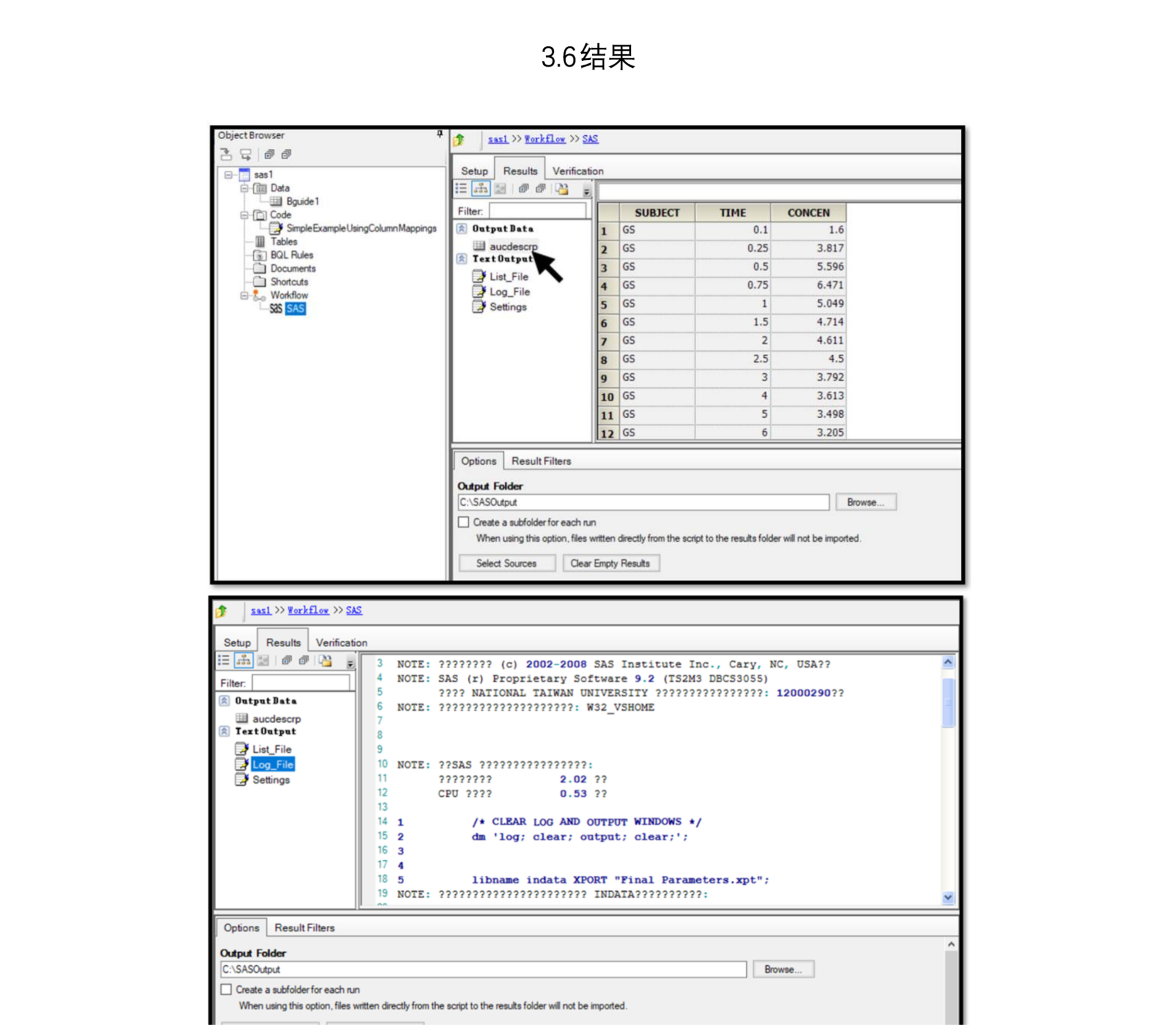Viewport: 1176px width, 1025px height.
Task: Click the Filter field in data grid window
Action: click(537, 211)
